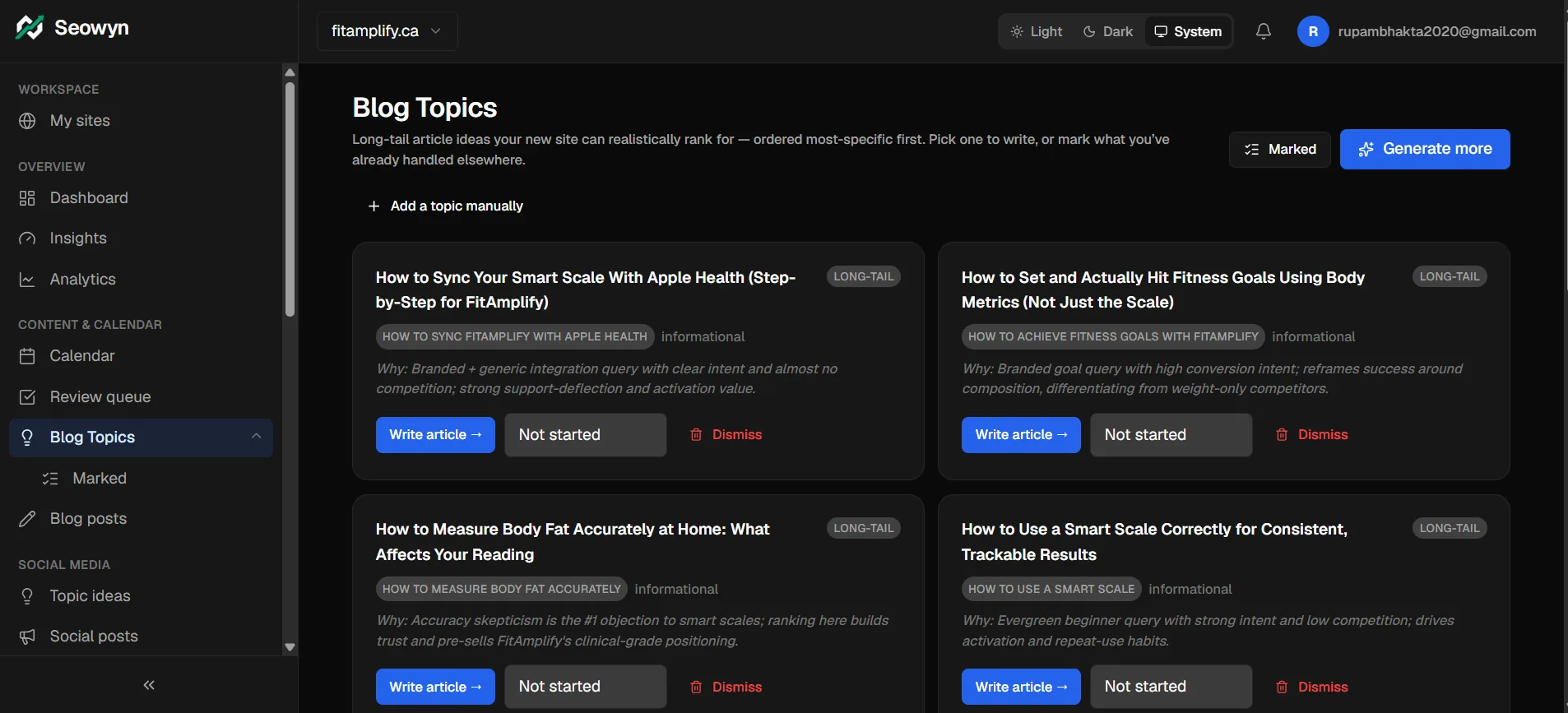
Task: Click the sidebar scrollbar up arrow
Action: 290,72
